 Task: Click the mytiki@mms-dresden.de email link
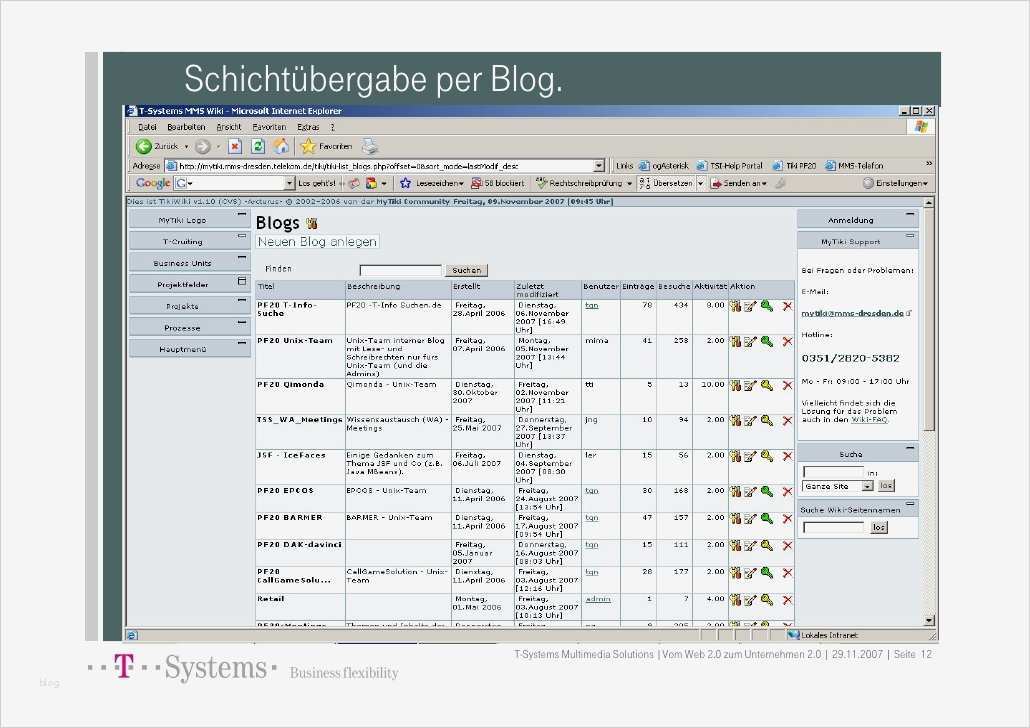[x=852, y=313]
